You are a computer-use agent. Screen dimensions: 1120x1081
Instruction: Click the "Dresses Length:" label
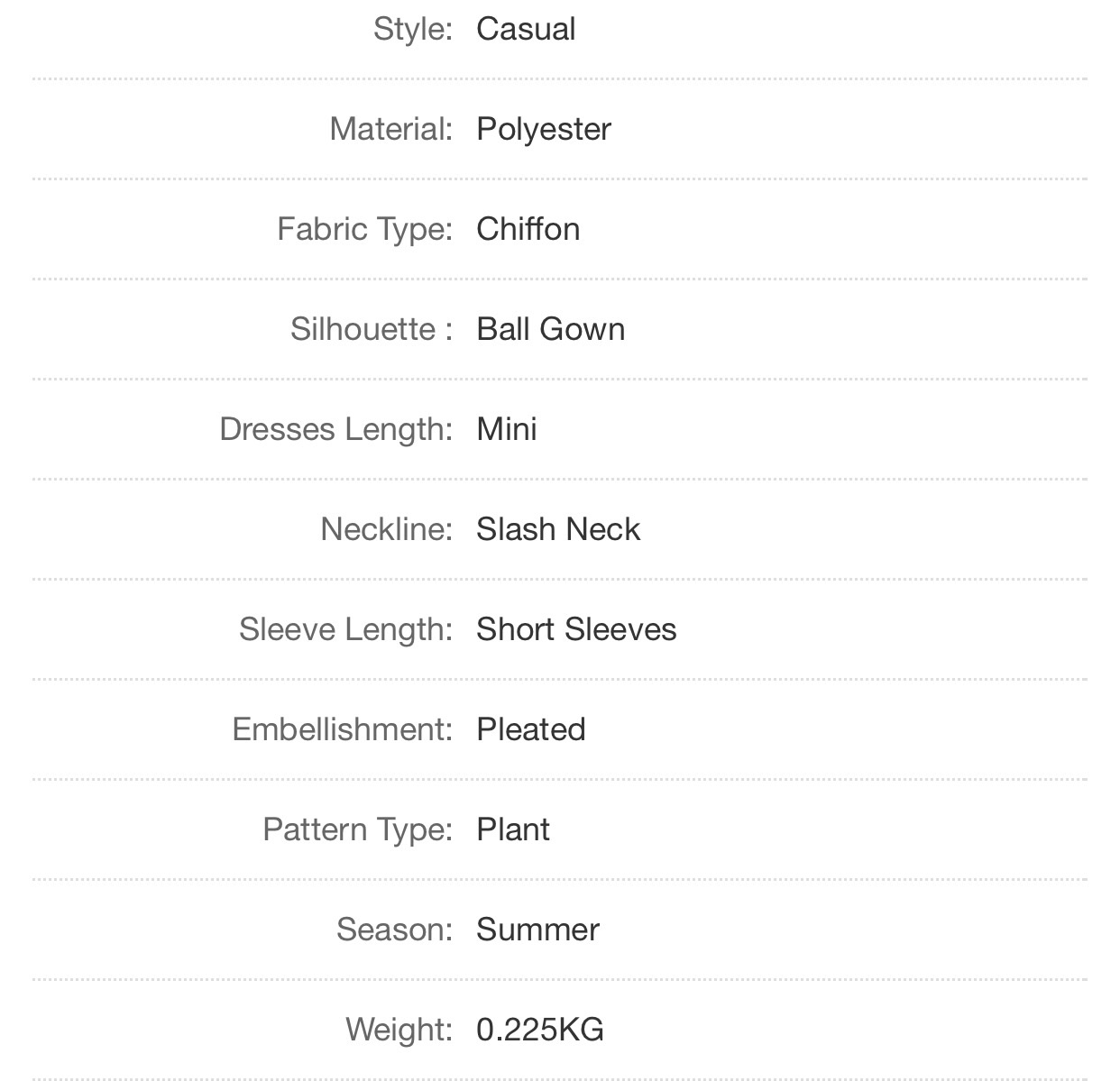335,429
